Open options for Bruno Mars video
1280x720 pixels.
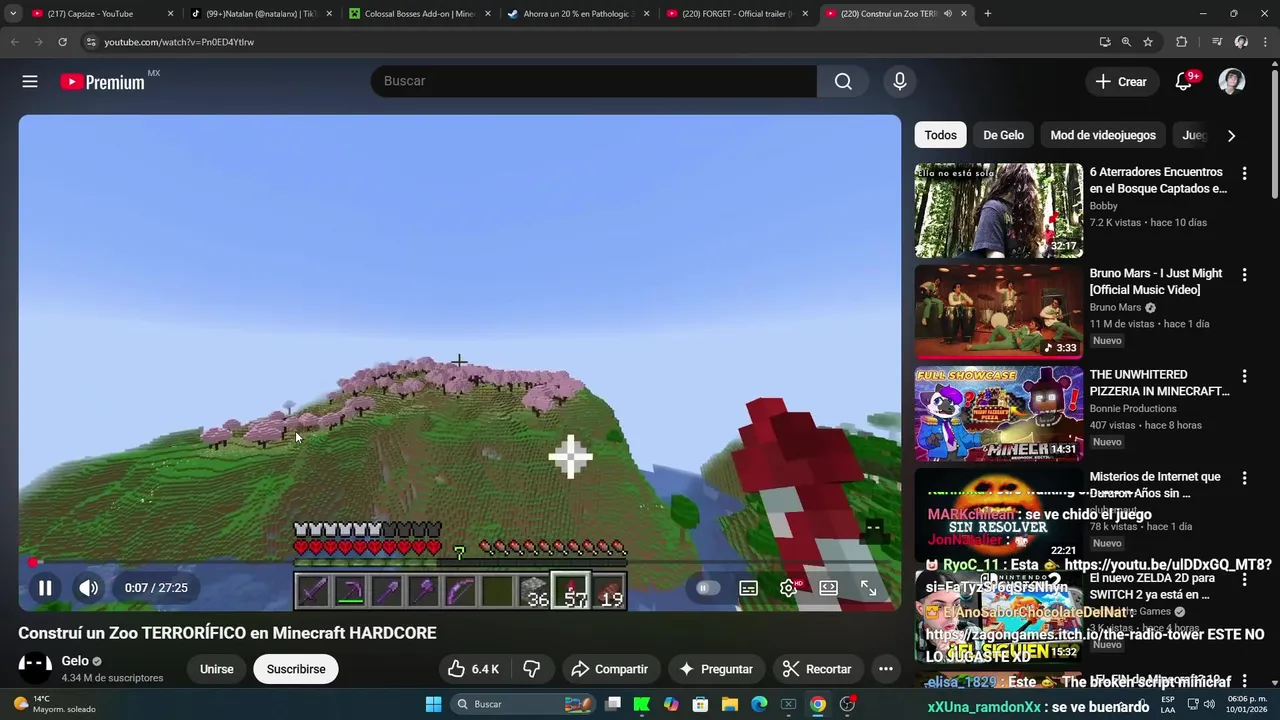click(1244, 274)
